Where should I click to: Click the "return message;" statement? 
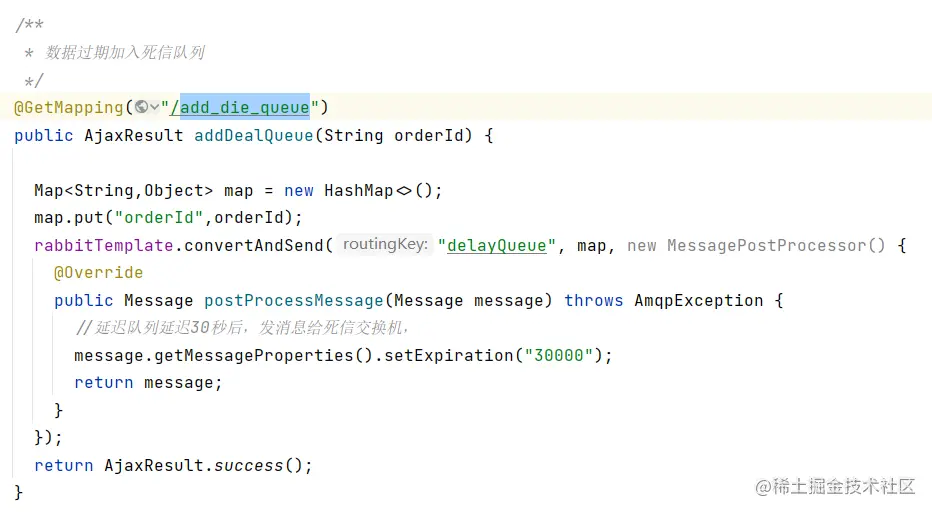[x=148, y=383]
